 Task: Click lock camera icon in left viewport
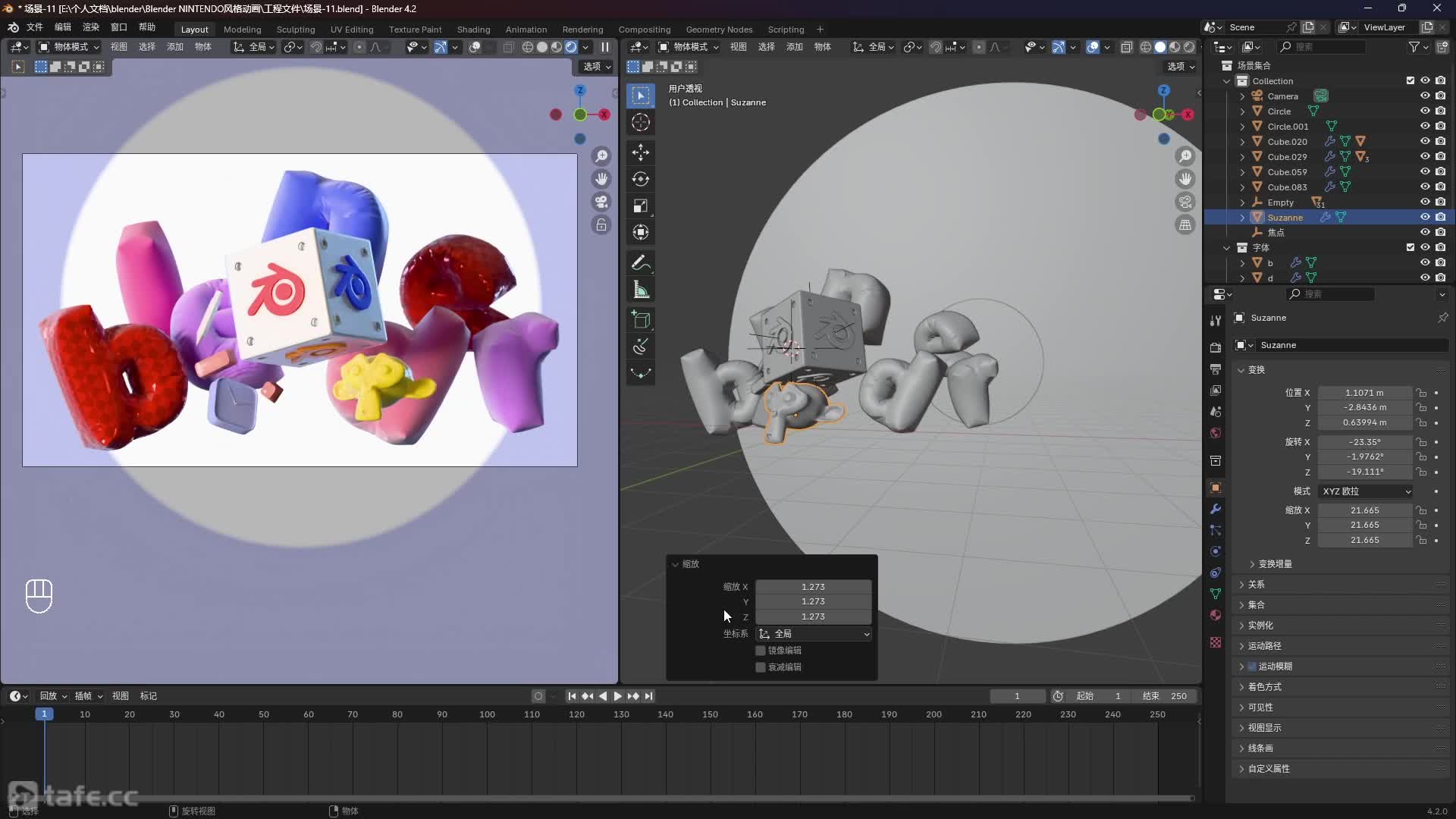(601, 225)
